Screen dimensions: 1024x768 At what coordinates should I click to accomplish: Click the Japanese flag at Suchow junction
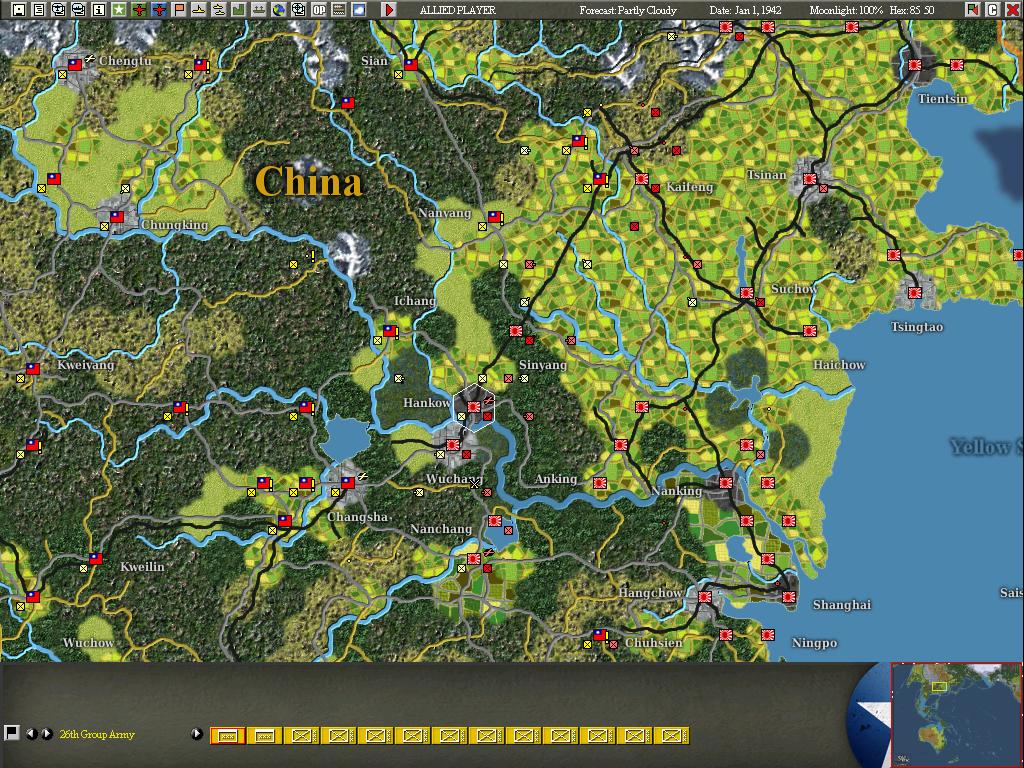pos(746,293)
